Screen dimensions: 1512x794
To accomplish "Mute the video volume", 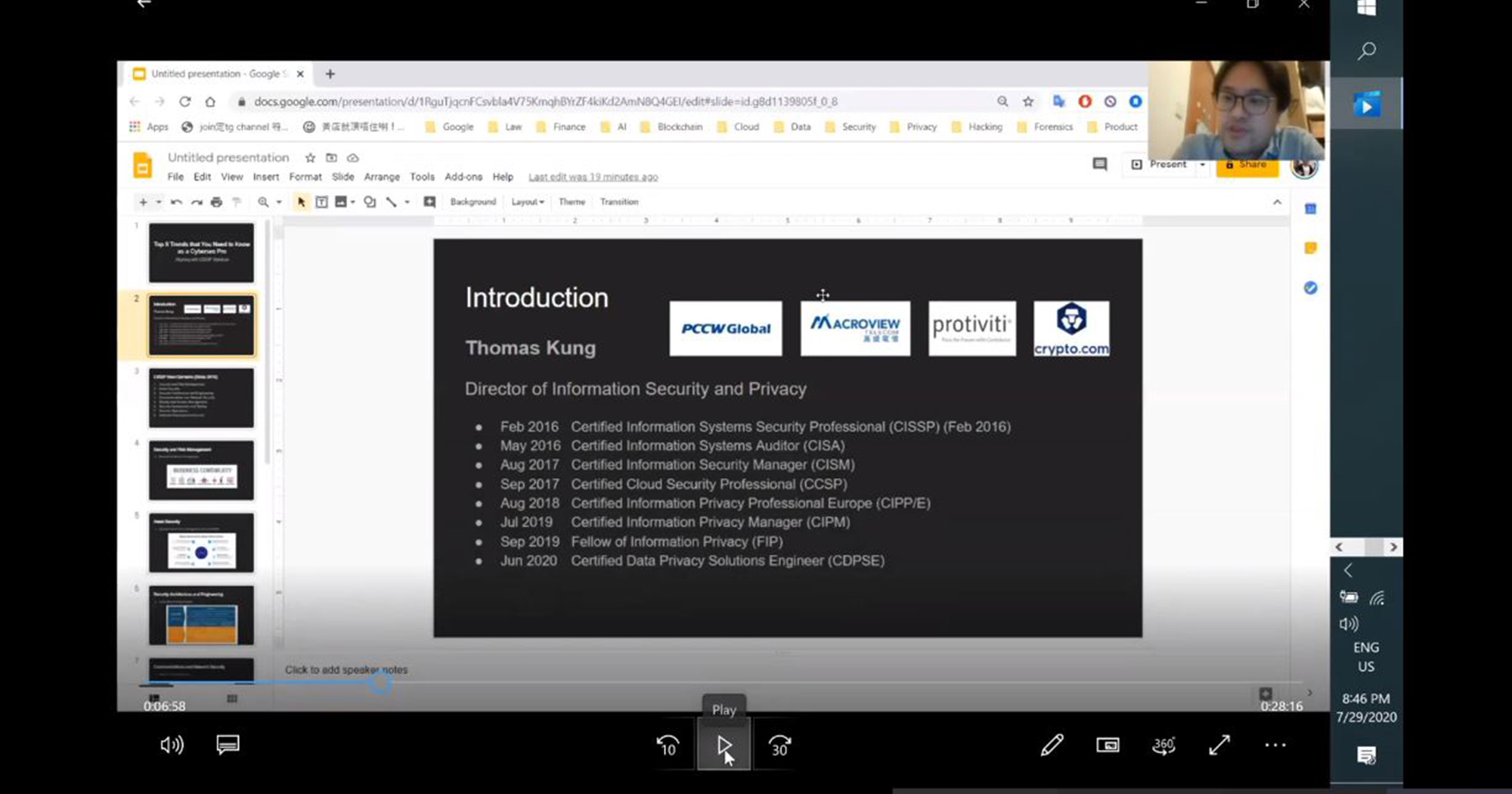I will coord(172,746).
